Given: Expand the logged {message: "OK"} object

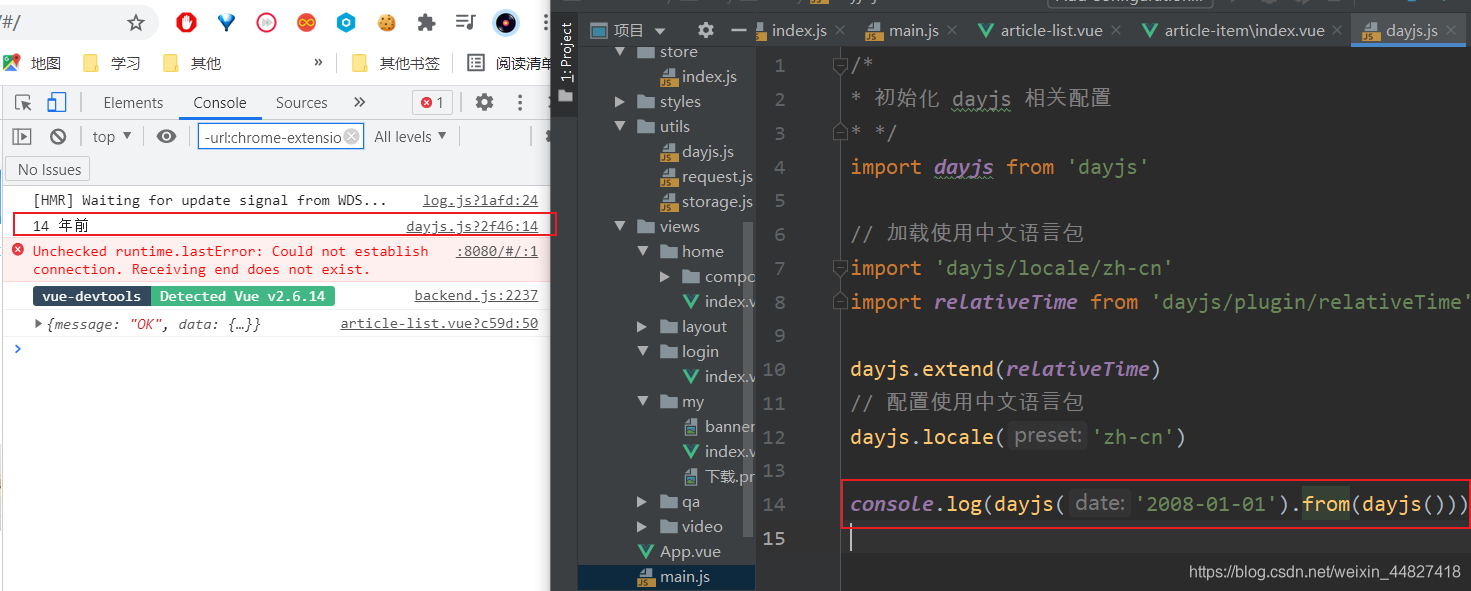Looking at the screenshot, I should 39,323.
